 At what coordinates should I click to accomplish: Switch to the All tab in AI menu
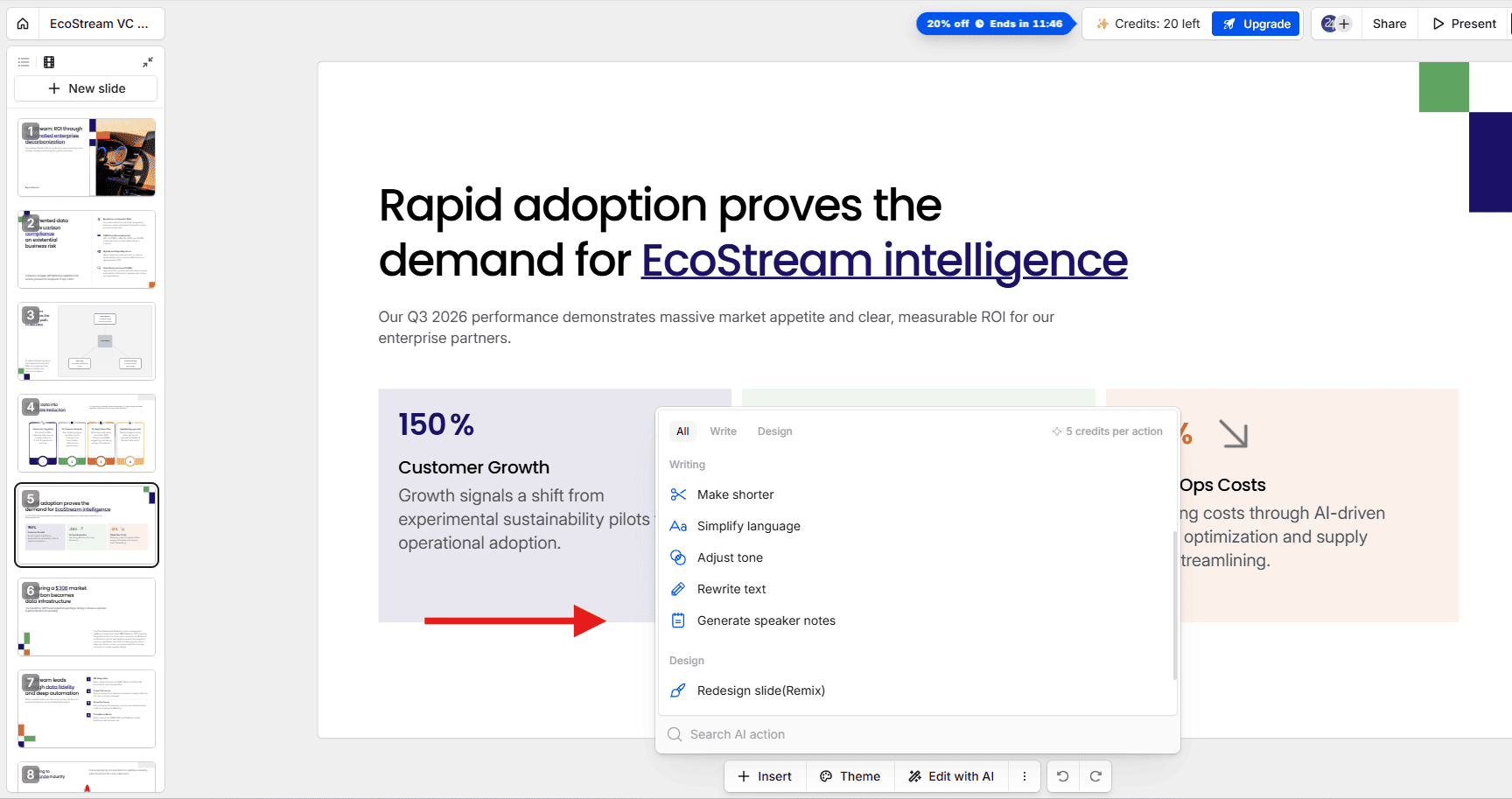coord(682,431)
